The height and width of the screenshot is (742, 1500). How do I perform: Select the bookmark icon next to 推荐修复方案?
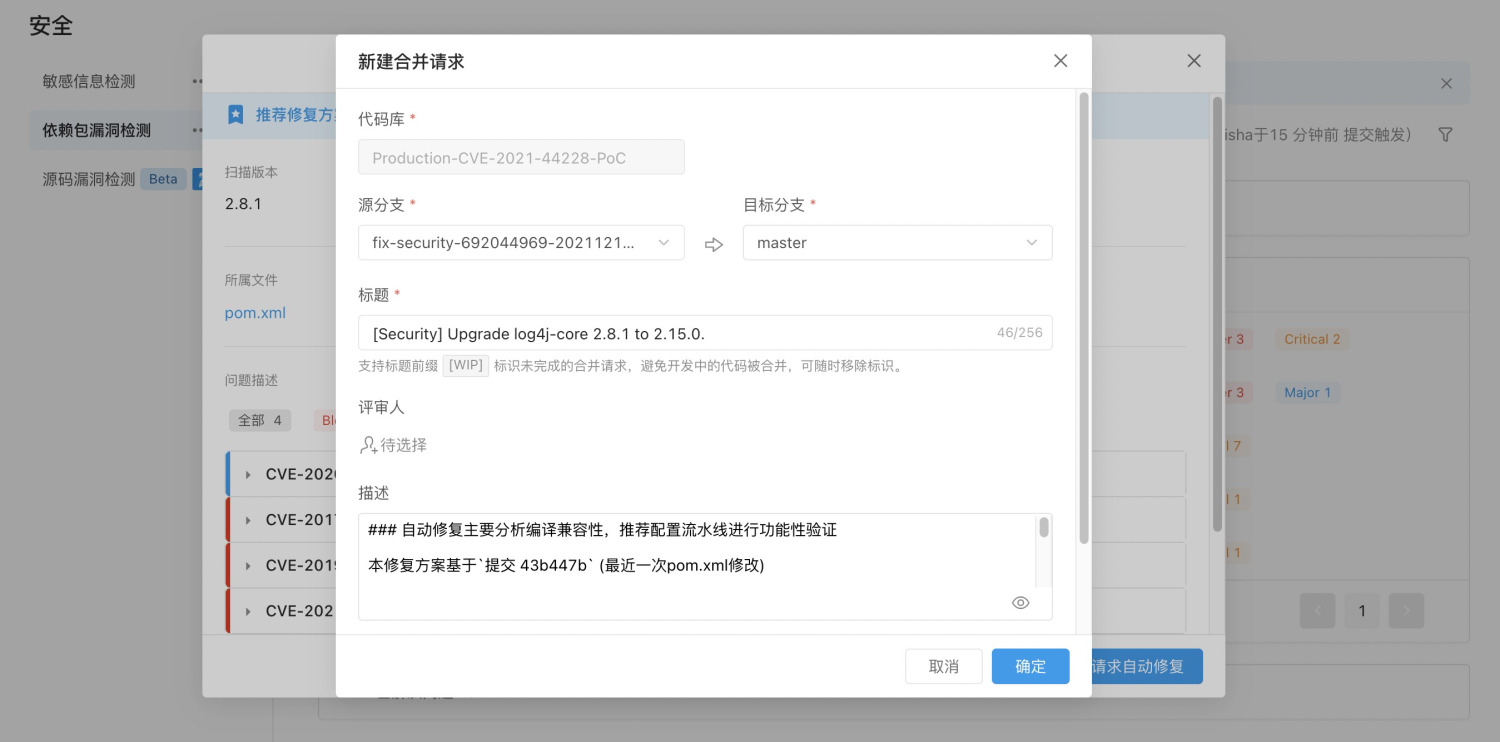(x=235, y=114)
